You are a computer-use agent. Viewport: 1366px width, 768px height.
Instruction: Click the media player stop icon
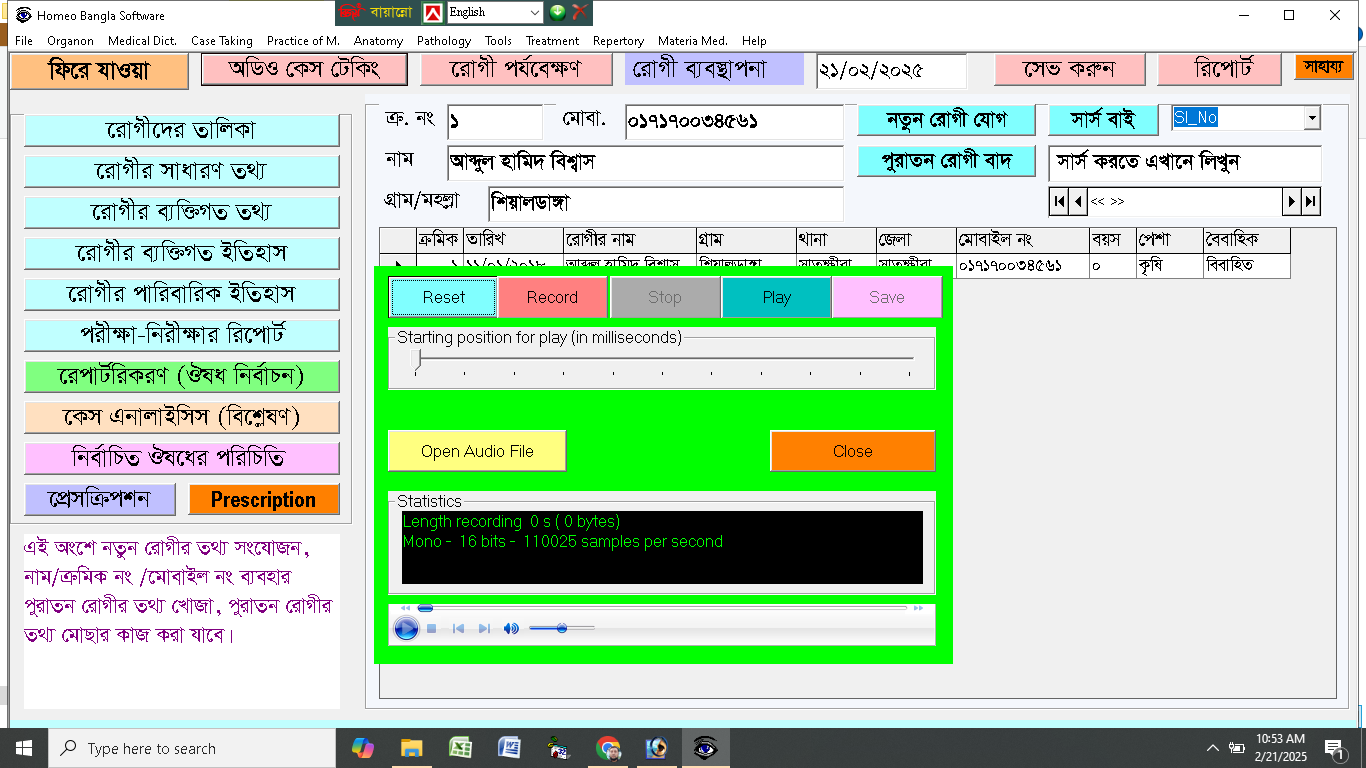pos(432,629)
